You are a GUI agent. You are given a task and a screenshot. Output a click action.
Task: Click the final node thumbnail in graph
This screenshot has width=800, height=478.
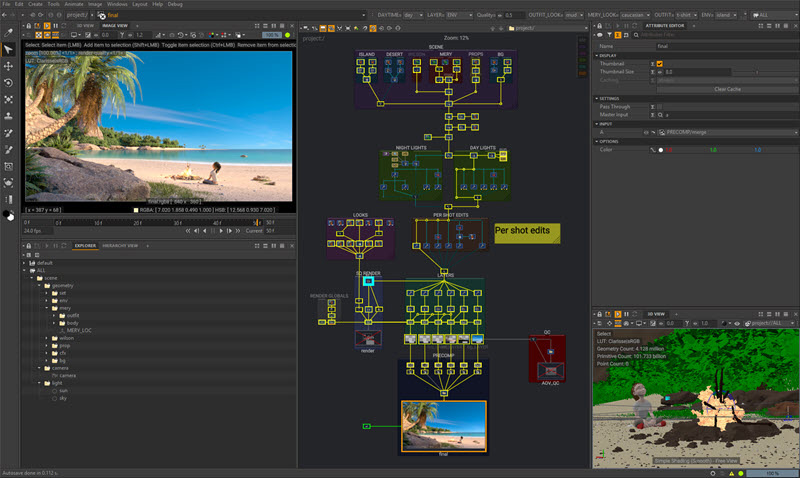[442, 424]
